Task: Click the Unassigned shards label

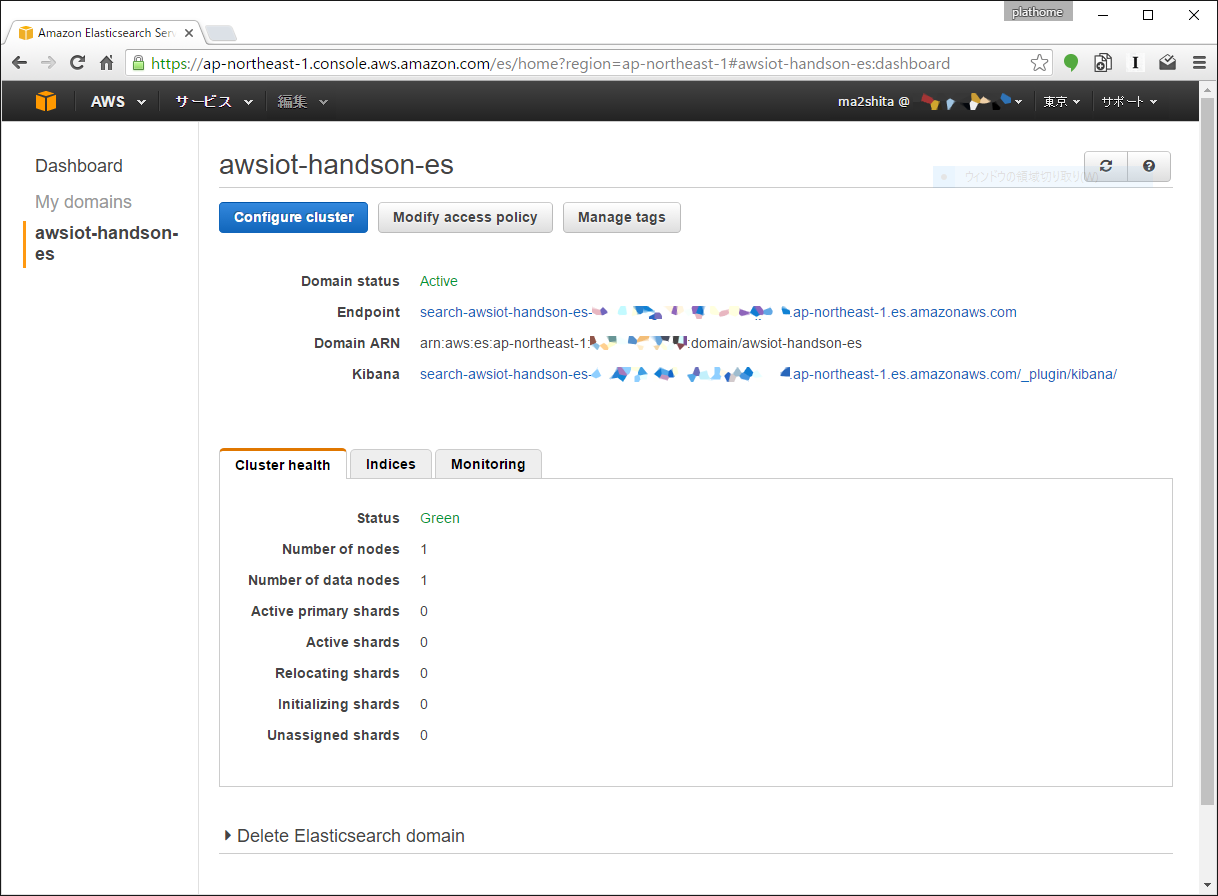Action: tap(334, 735)
